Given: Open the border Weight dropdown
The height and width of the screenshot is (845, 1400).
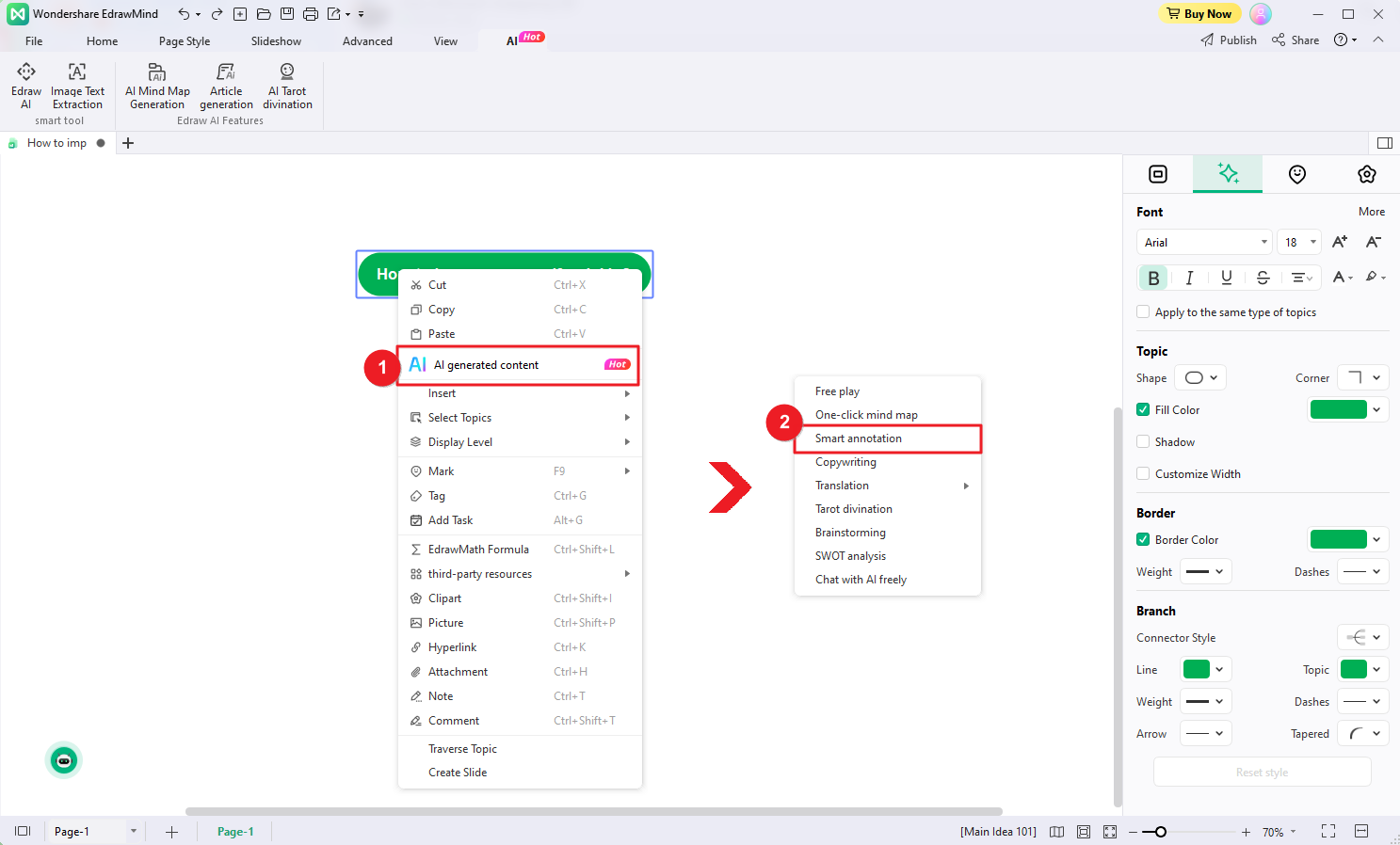Looking at the screenshot, I should (x=1205, y=571).
